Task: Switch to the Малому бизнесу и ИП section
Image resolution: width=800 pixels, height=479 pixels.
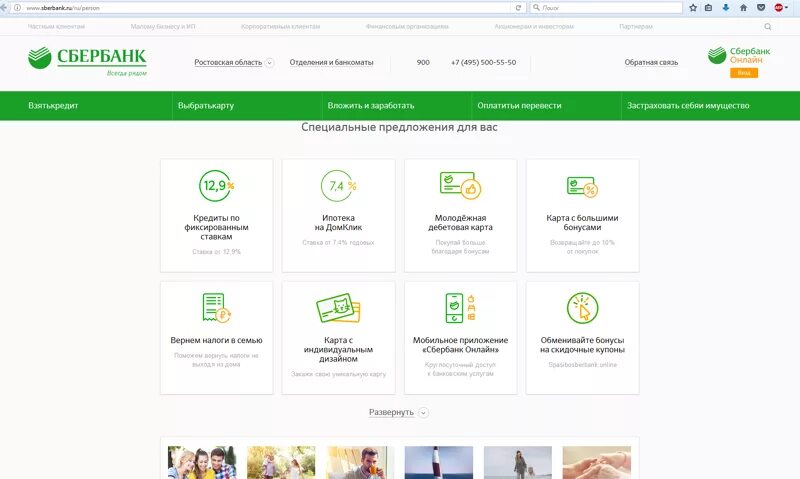Action: pyautogui.click(x=163, y=27)
